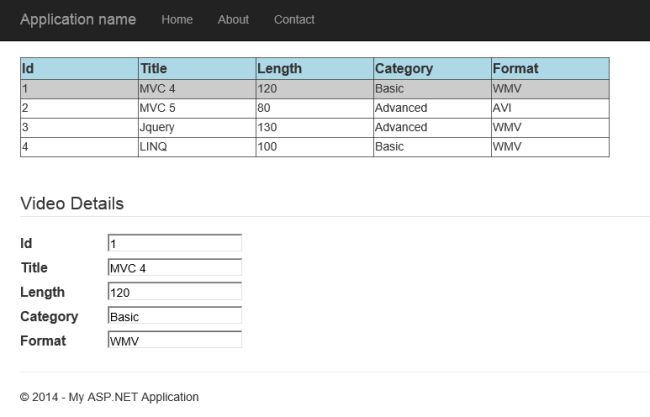
Task: Click the Format column header
Action: tap(549, 69)
